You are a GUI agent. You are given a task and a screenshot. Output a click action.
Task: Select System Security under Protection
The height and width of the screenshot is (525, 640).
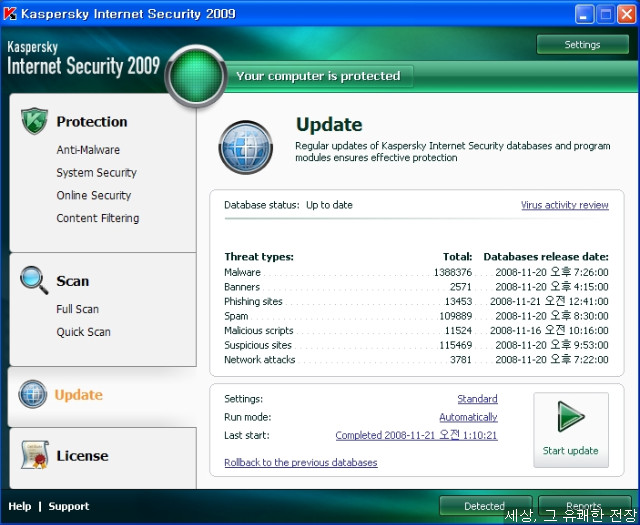(x=96, y=173)
